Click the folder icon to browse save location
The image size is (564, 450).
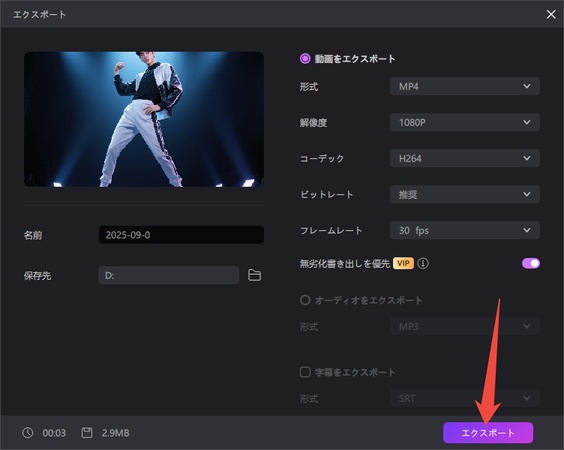pyautogui.click(x=254, y=275)
